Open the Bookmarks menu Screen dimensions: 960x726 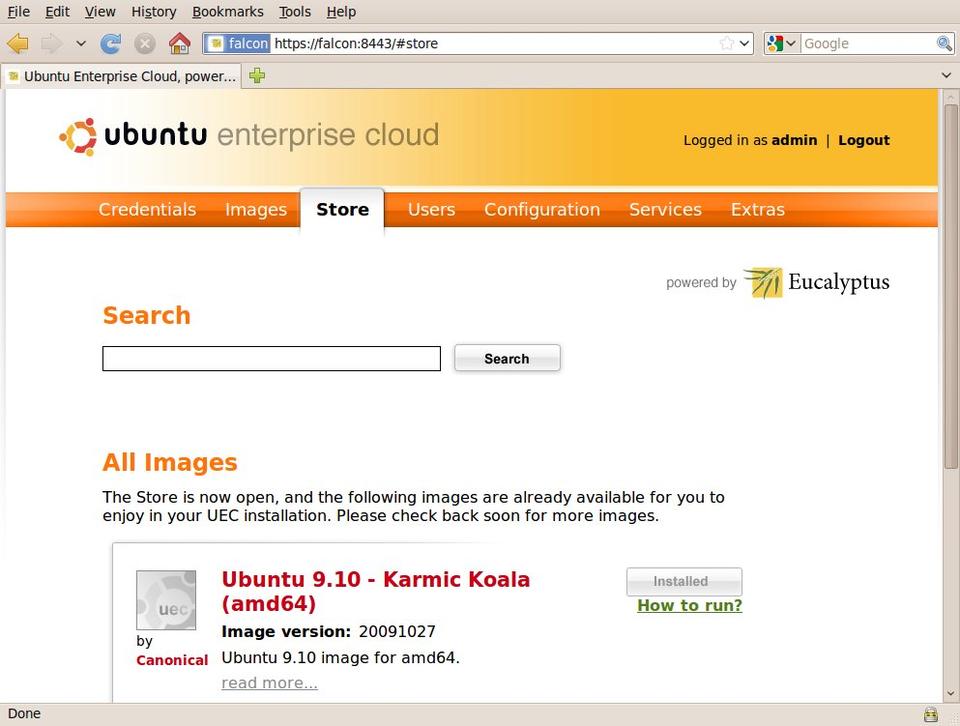(x=227, y=12)
